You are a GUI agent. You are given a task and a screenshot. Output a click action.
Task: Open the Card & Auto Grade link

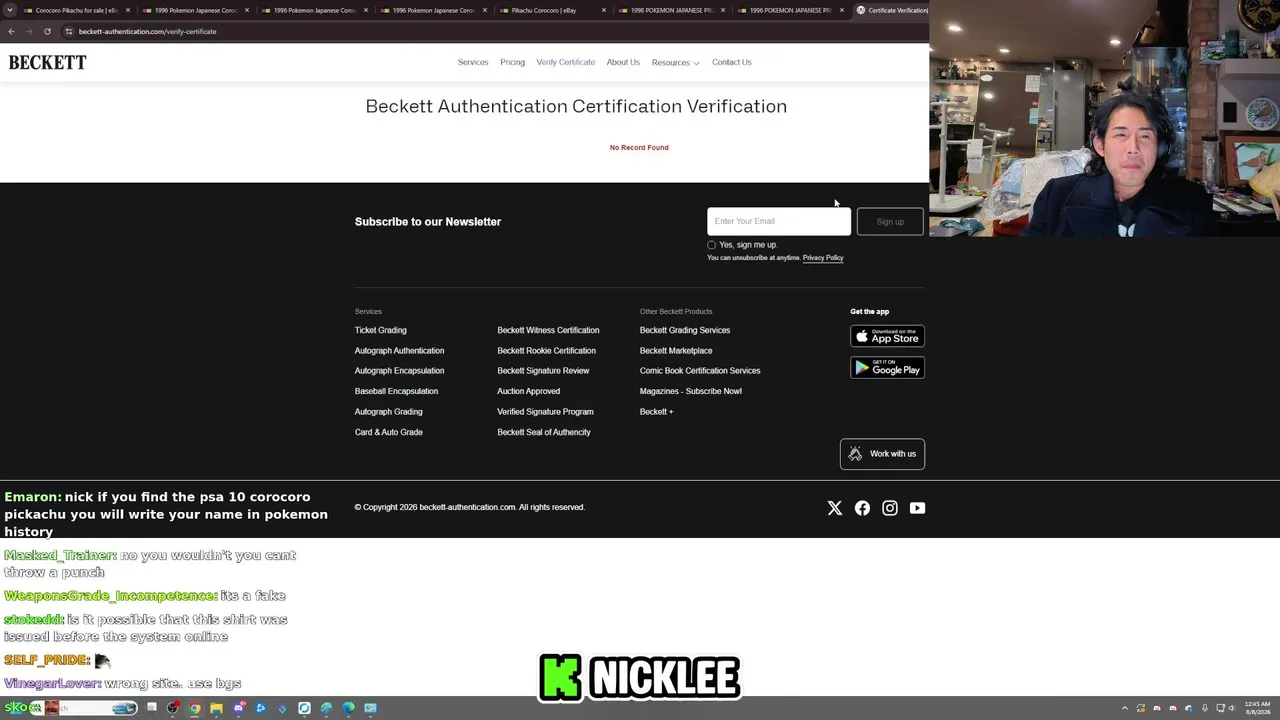[388, 432]
